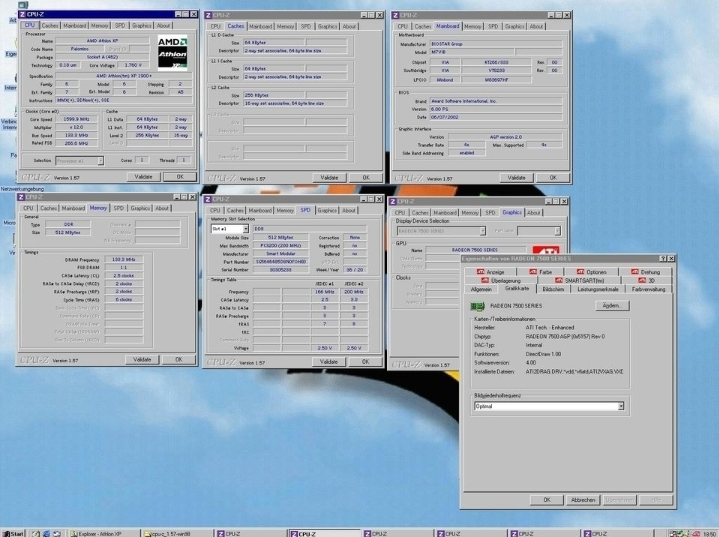
Task: Switch to the cpu-z_1.57-win98 folder taskbar button
Action: (x=177, y=533)
